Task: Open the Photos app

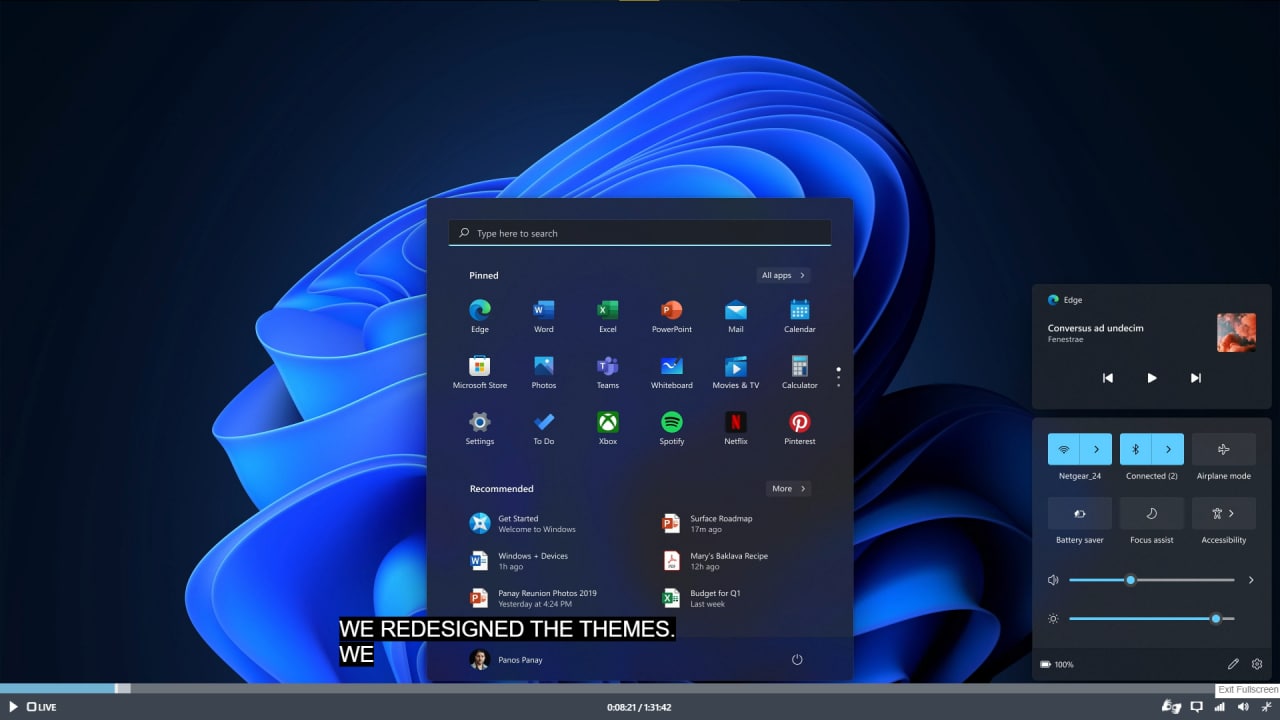Action: pos(544,372)
